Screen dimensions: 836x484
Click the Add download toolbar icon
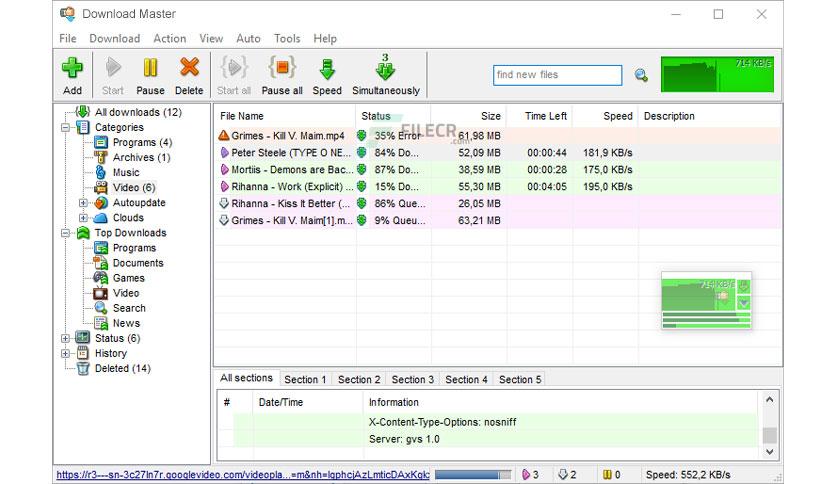tap(72, 68)
